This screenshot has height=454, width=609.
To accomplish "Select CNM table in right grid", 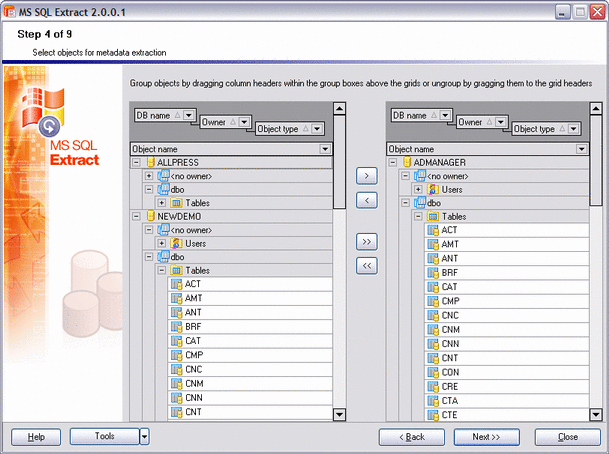I will tap(507, 330).
